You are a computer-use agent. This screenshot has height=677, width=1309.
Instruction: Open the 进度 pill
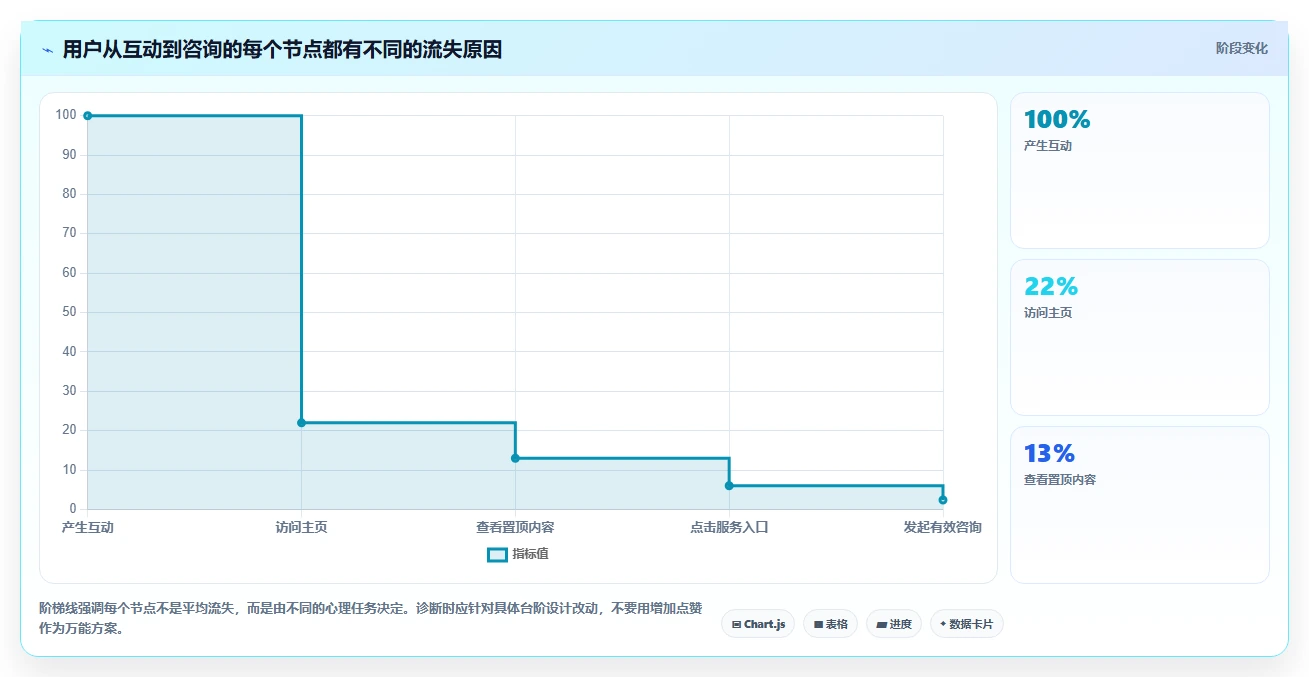click(894, 624)
